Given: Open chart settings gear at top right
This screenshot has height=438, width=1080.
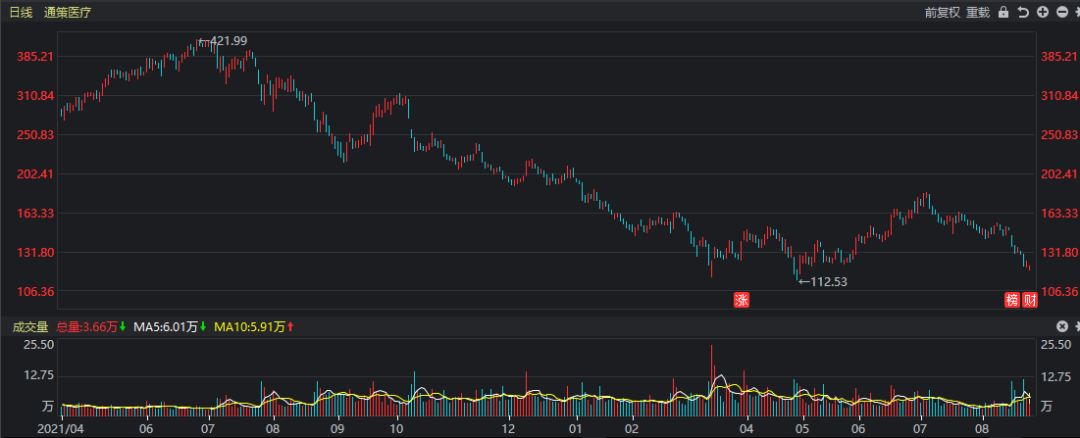Looking at the screenshot, I should (1076, 12).
